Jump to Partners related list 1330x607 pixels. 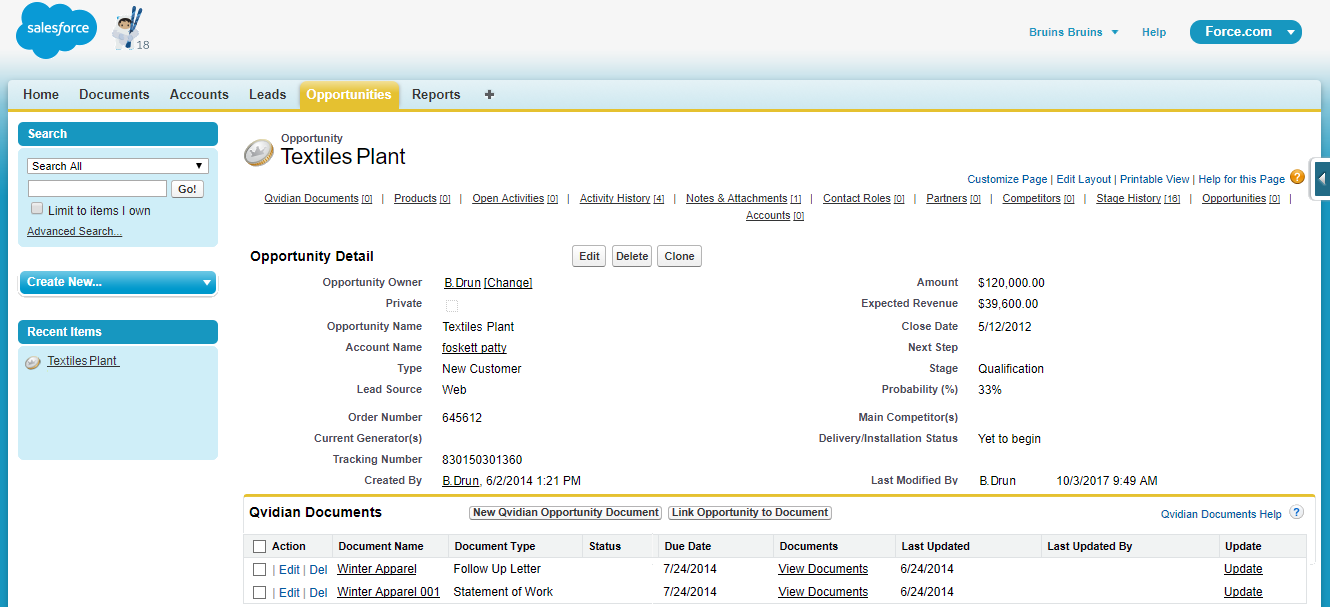click(x=953, y=199)
